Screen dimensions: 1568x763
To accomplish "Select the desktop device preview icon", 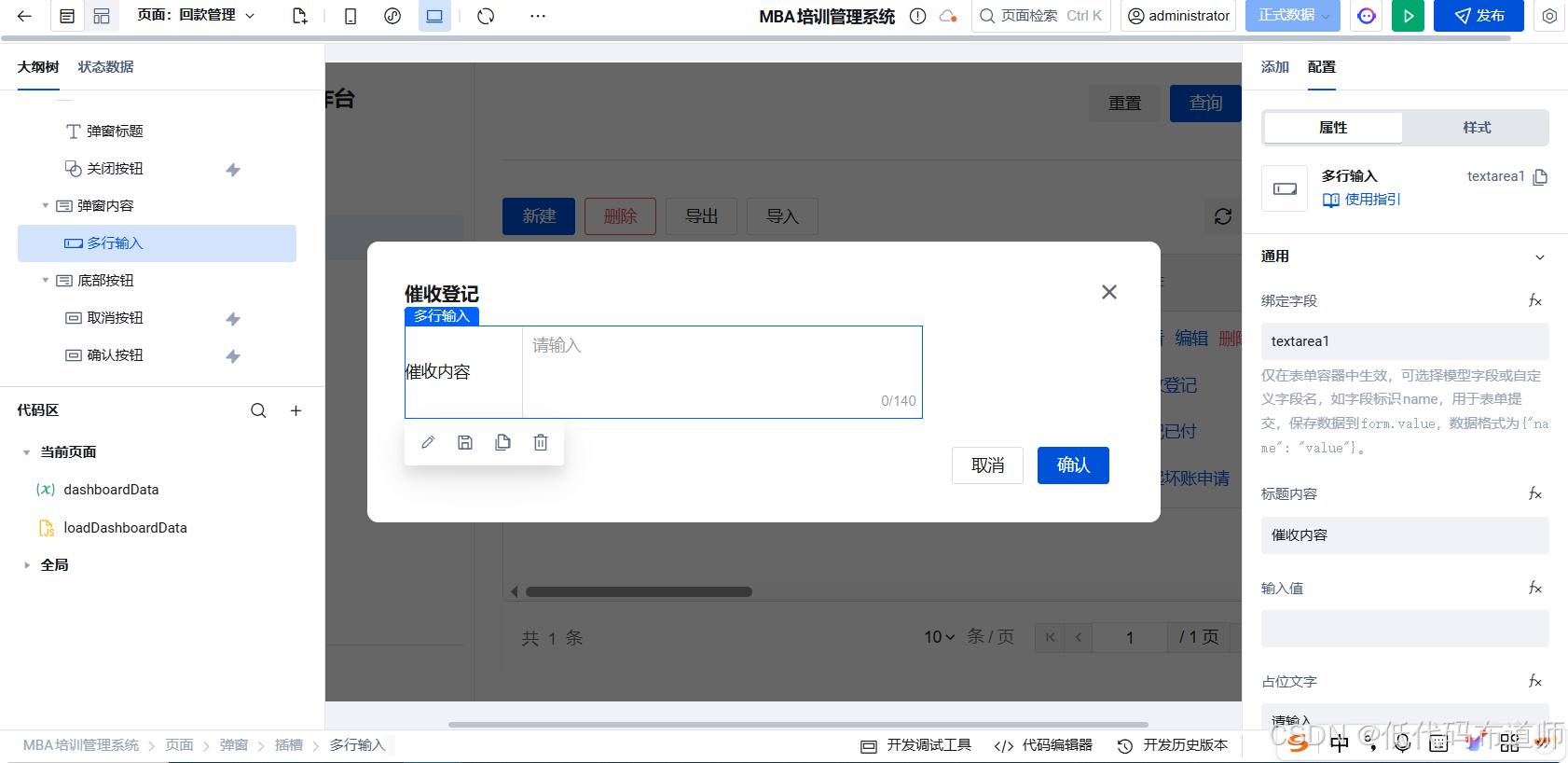I will click(434, 16).
